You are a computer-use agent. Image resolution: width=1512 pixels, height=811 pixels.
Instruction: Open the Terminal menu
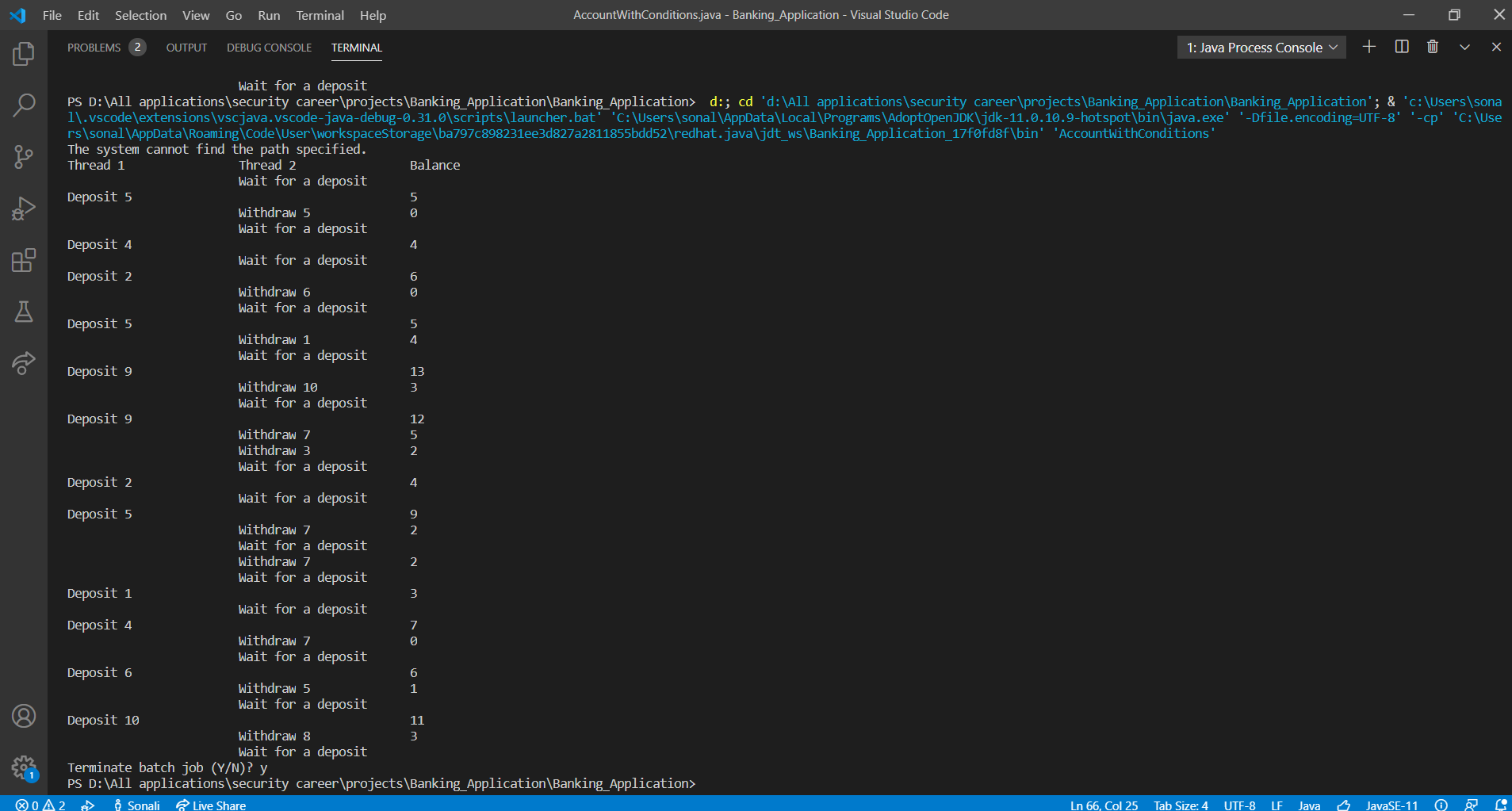click(320, 15)
